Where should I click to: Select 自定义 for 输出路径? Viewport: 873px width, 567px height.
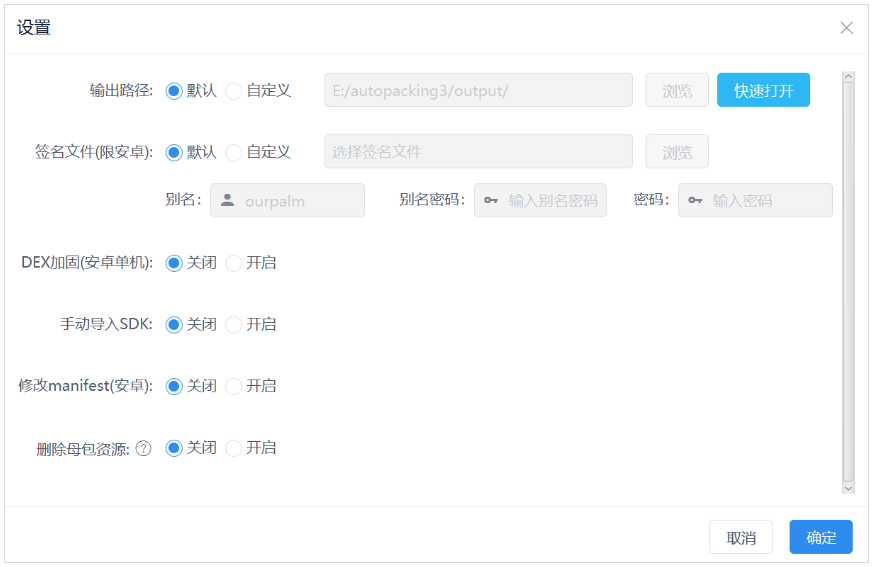point(234,91)
